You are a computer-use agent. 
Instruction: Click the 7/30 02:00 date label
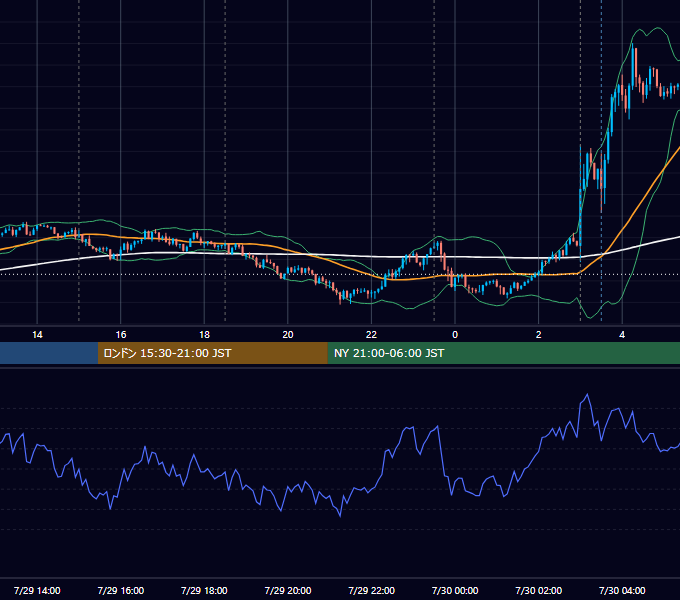539,590
